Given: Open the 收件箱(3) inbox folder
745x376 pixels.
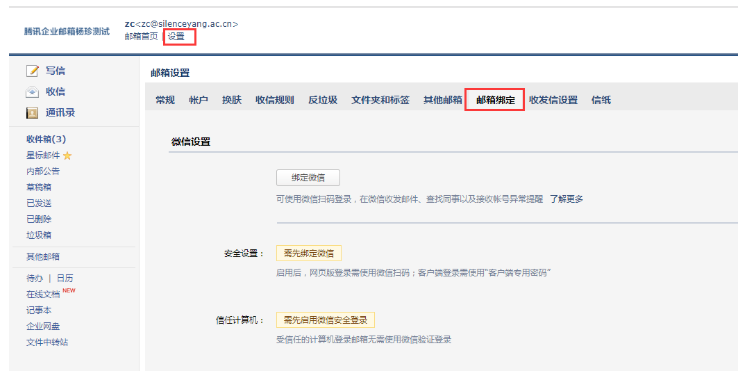Looking at the screenshot, I should click(x=46, y=139).
